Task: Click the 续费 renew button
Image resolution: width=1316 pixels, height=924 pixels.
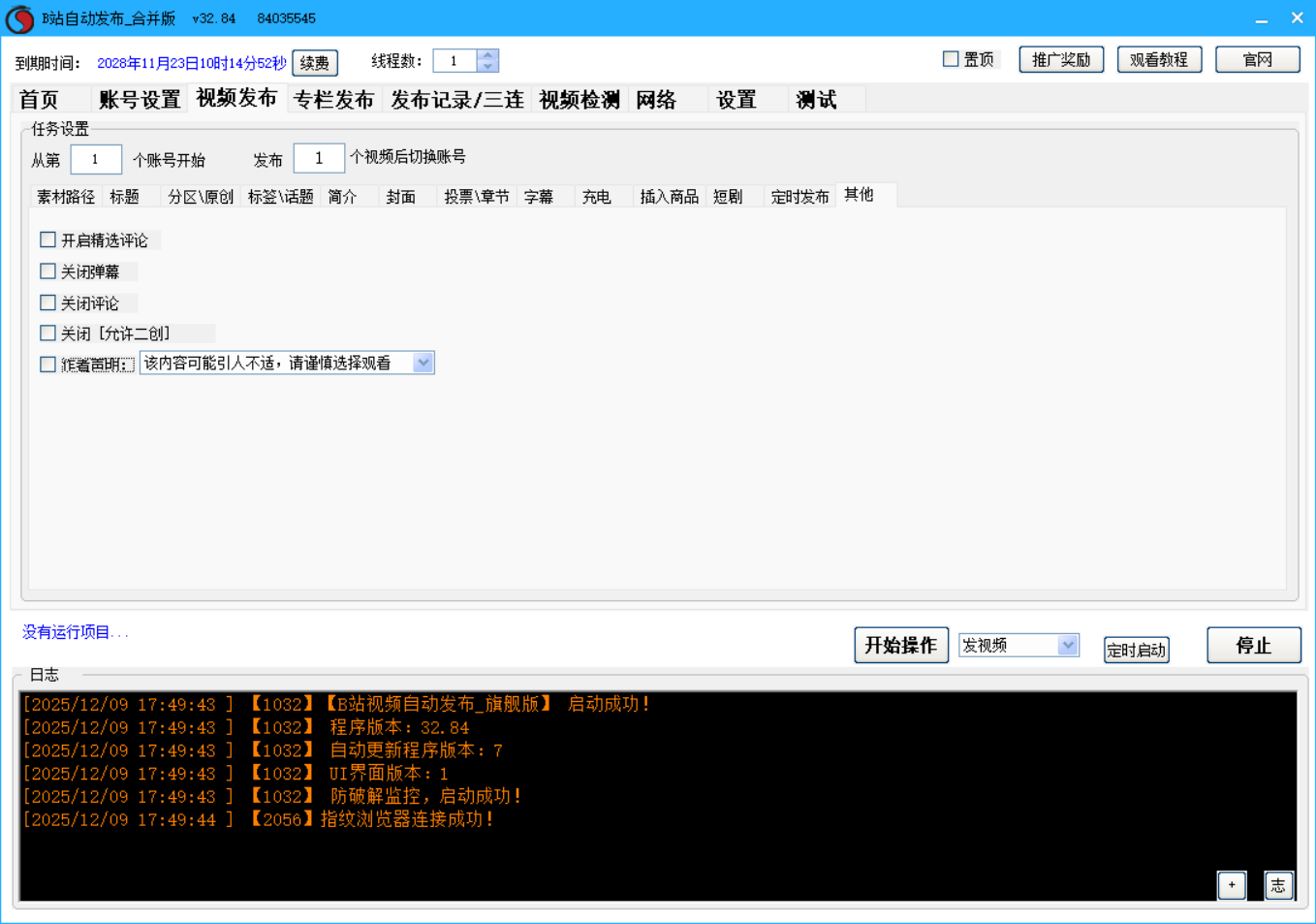Action: click(x=315, y=63)
